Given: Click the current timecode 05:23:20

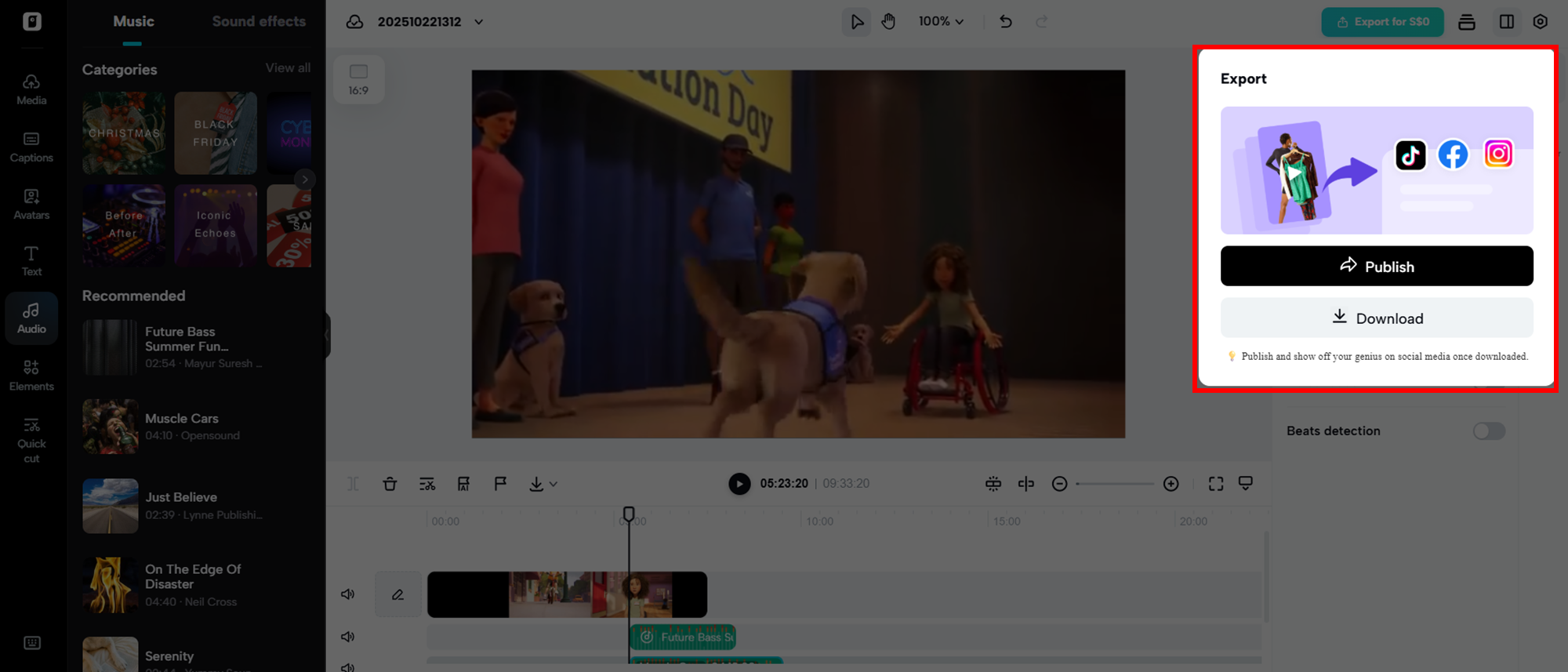Looking at the screenshot, I should (x=784, y=484).
